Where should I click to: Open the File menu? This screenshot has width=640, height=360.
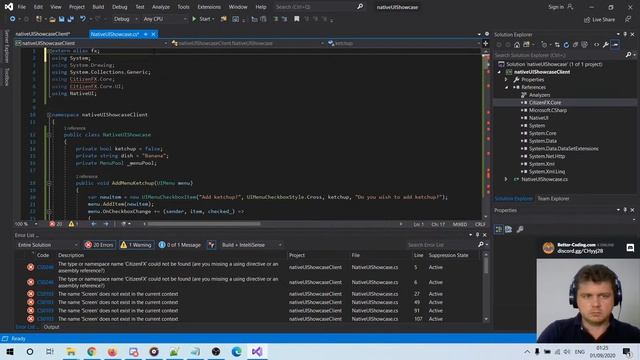click(x=22, y=7)
